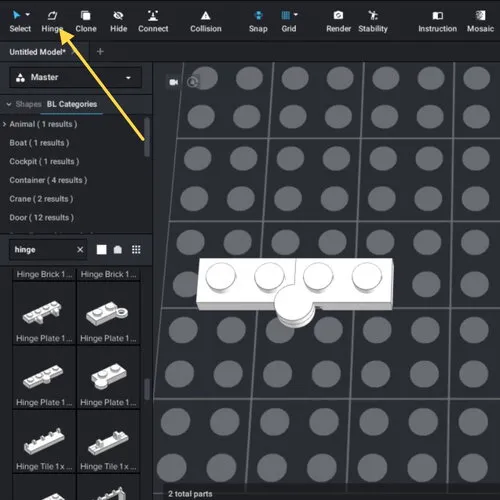Open the Render tool

338,22
